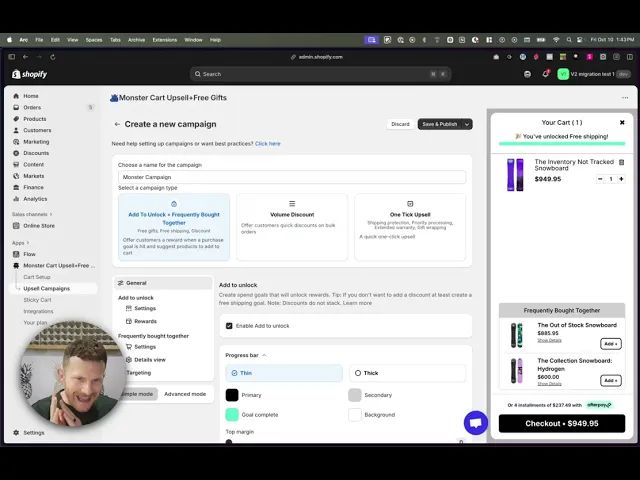Image resolution: width=640 pixels, height=480 pixels.
Task: Open the Save & Publish dropdown arrow
Action: point(467,124)
